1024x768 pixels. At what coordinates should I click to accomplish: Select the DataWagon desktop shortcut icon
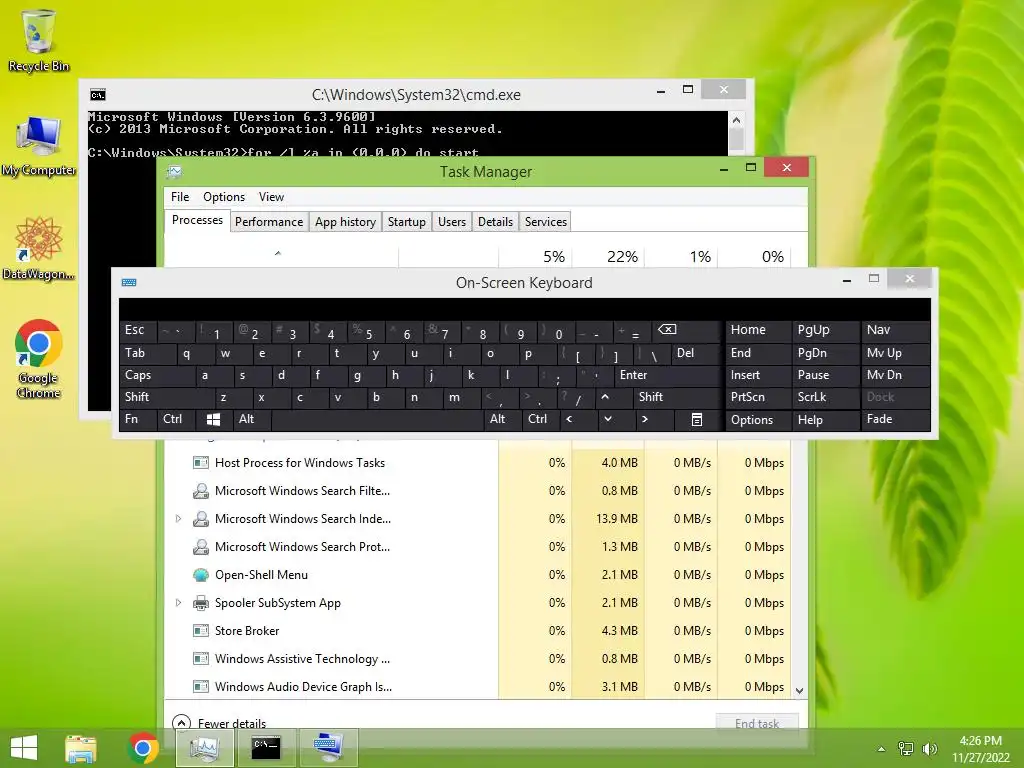pyautogui.click(x=39, y=249)
